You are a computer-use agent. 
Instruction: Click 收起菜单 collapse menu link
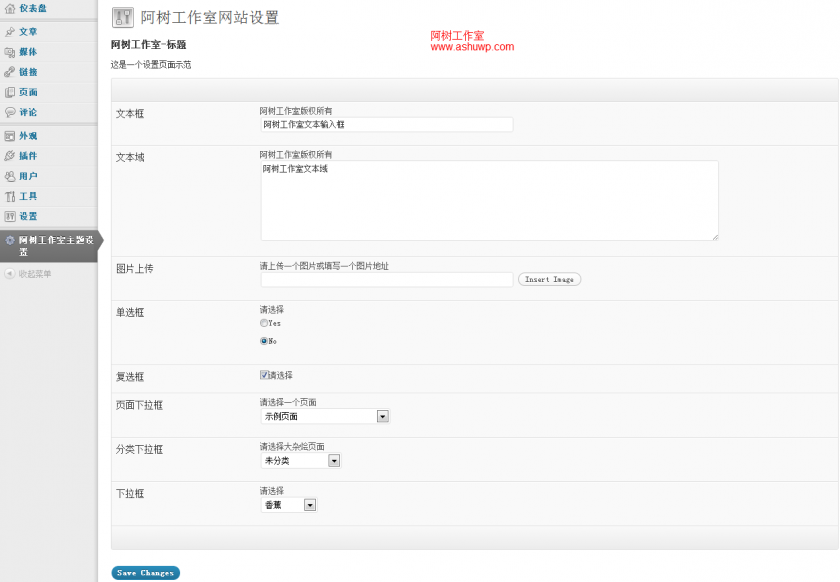coord(35,274)
